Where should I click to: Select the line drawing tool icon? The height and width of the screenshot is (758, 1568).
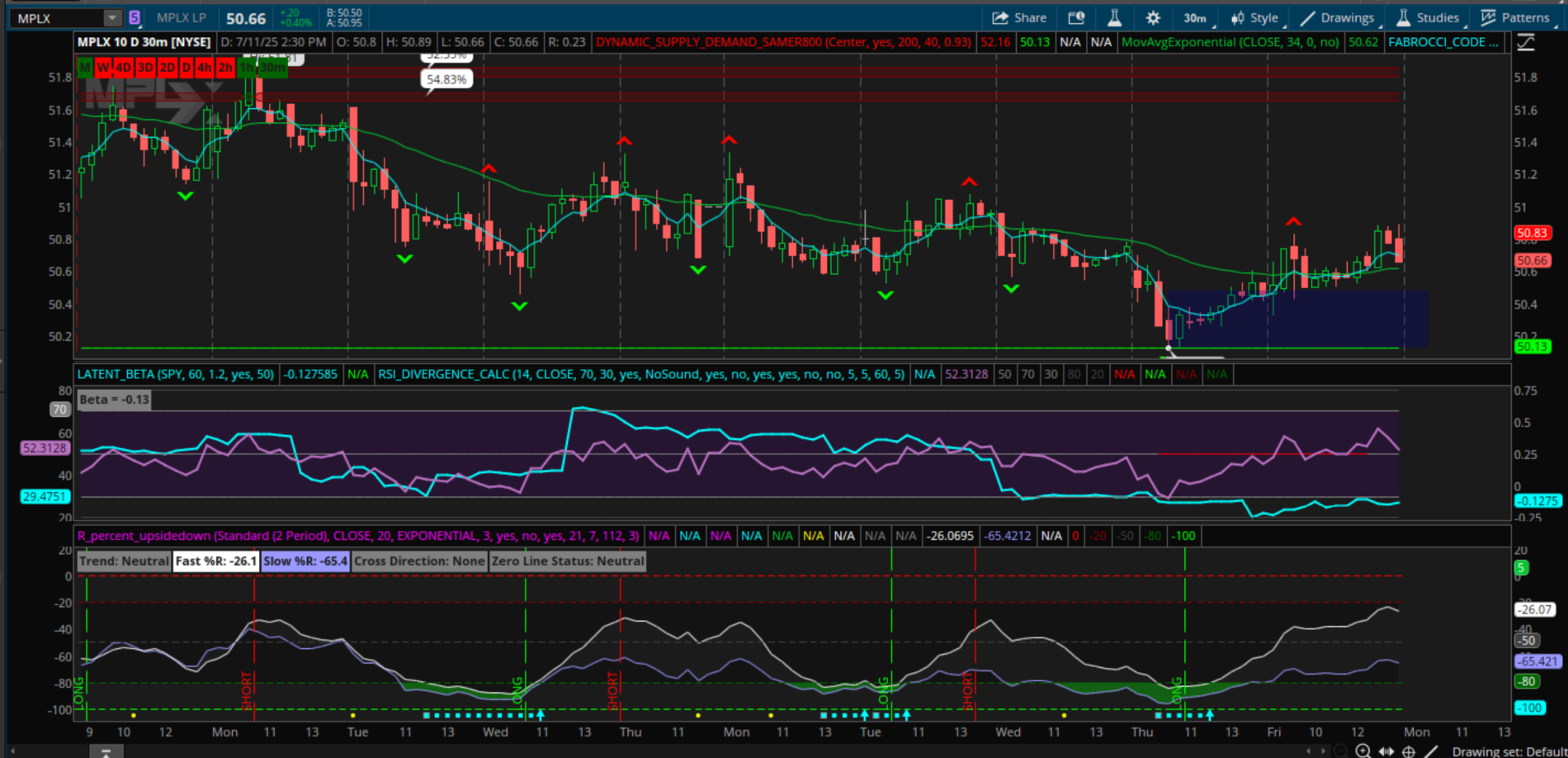1432,751
